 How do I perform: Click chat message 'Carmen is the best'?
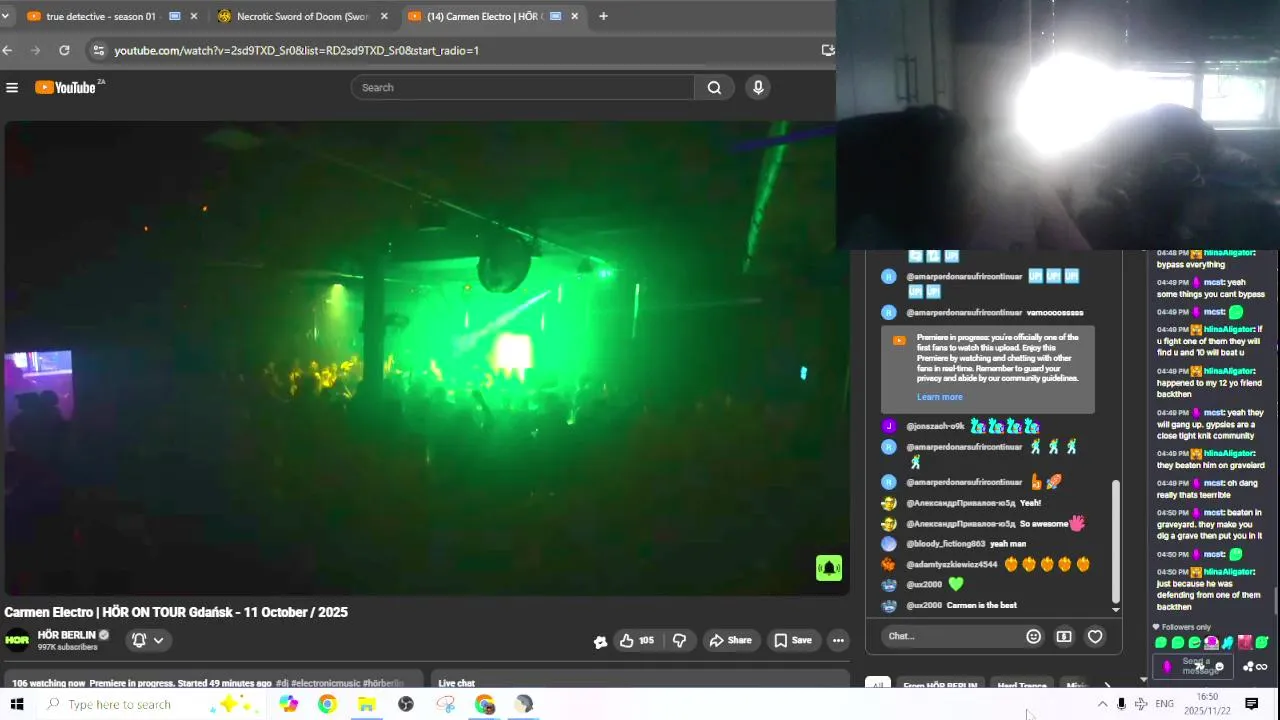click(981, 605)
